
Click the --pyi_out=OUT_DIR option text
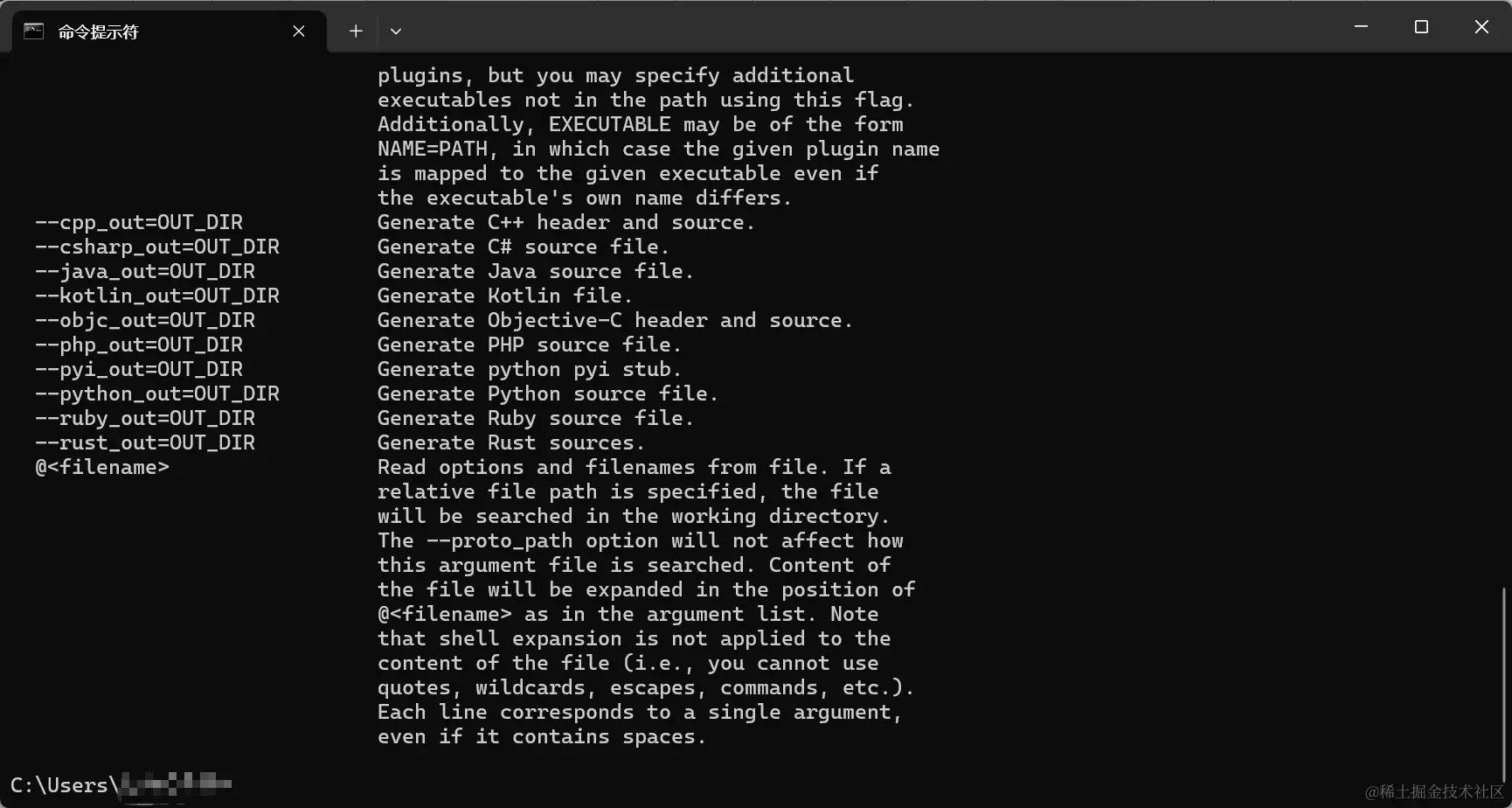(x=139, y=369)
